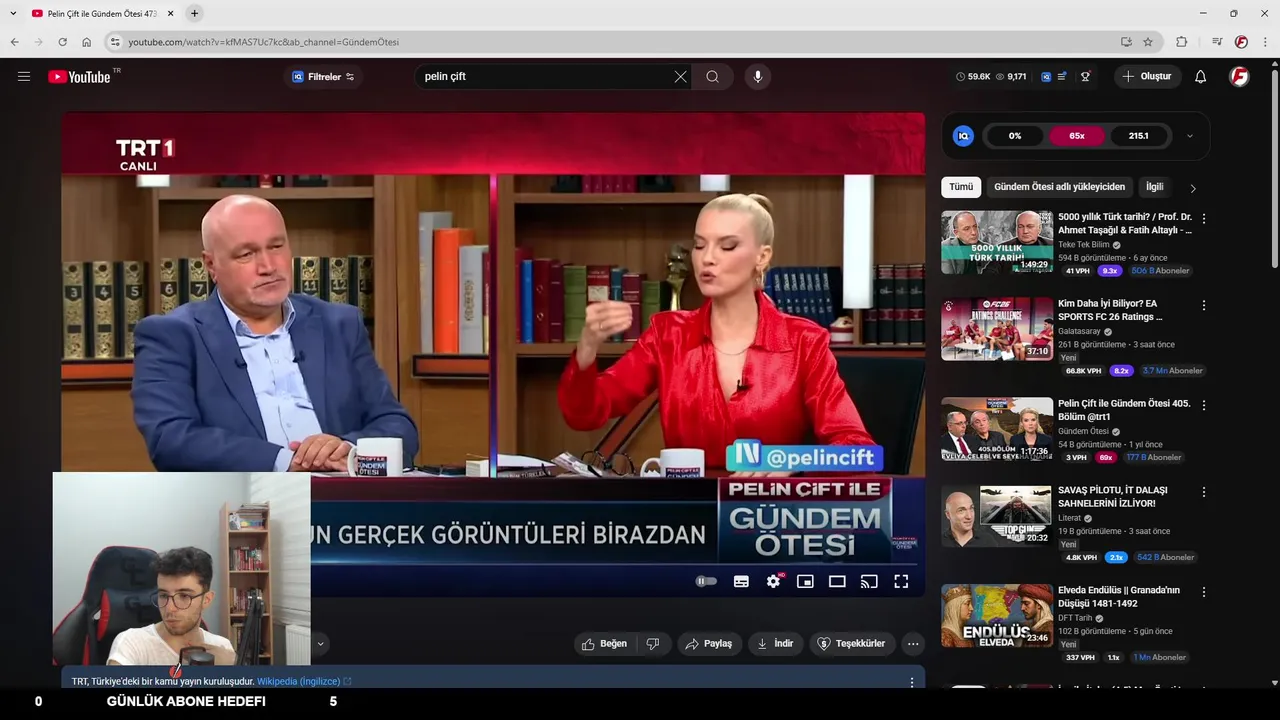1280x720 pixels.
Task: Open 'SAVAŞ PİLOTU, İT DALAŞI' thumbnail
Action: coord(997,516)
